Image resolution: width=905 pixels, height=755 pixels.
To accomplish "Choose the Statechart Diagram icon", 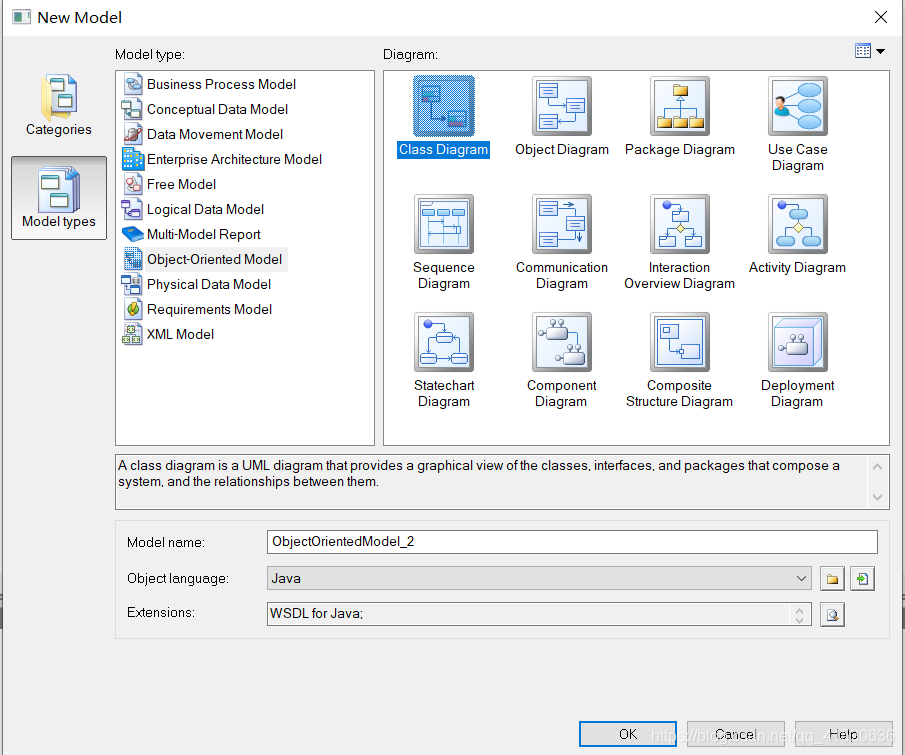I will (x=443, y=342).
